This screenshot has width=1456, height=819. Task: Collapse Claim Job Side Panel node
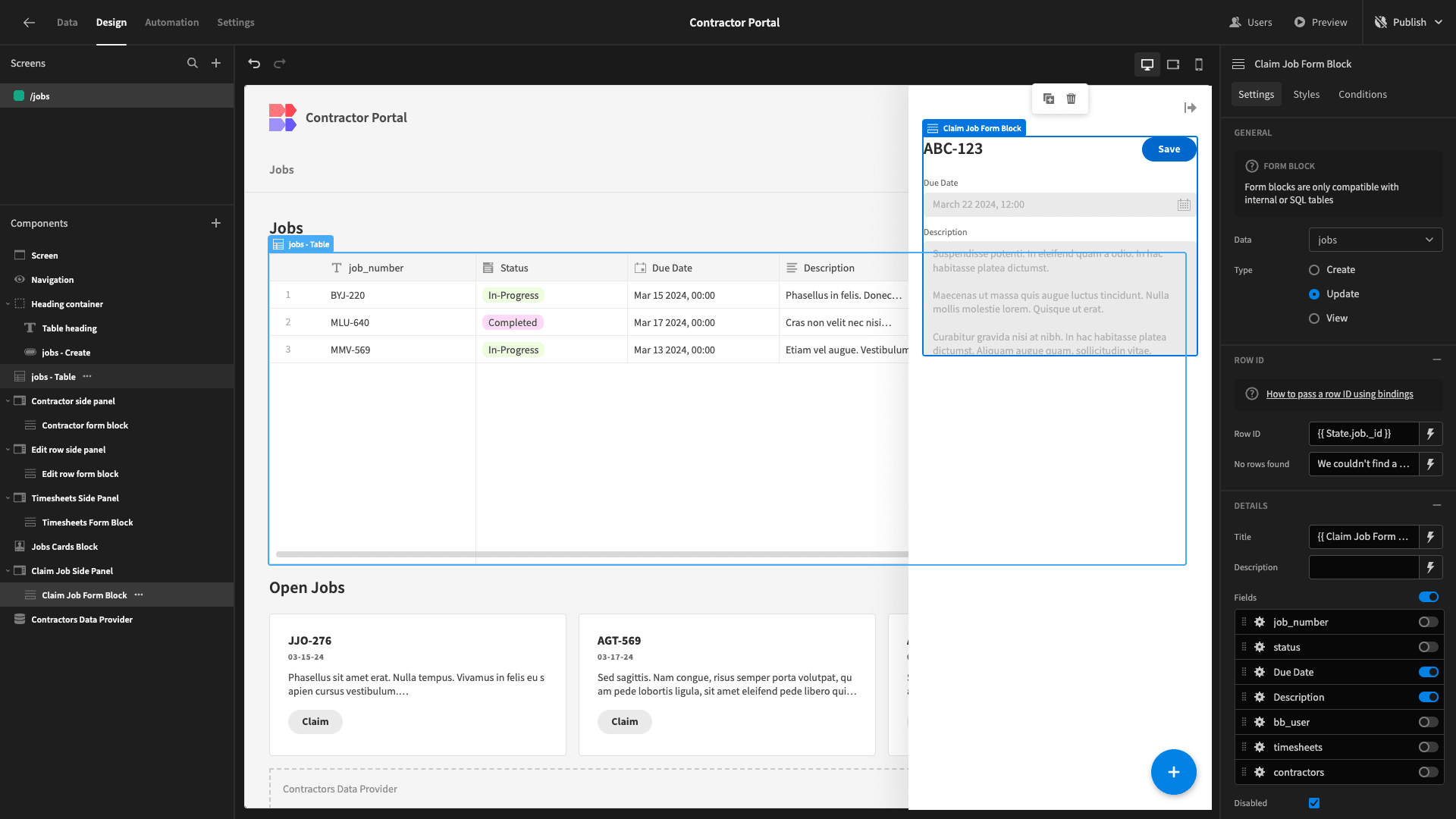pos(8,571)
